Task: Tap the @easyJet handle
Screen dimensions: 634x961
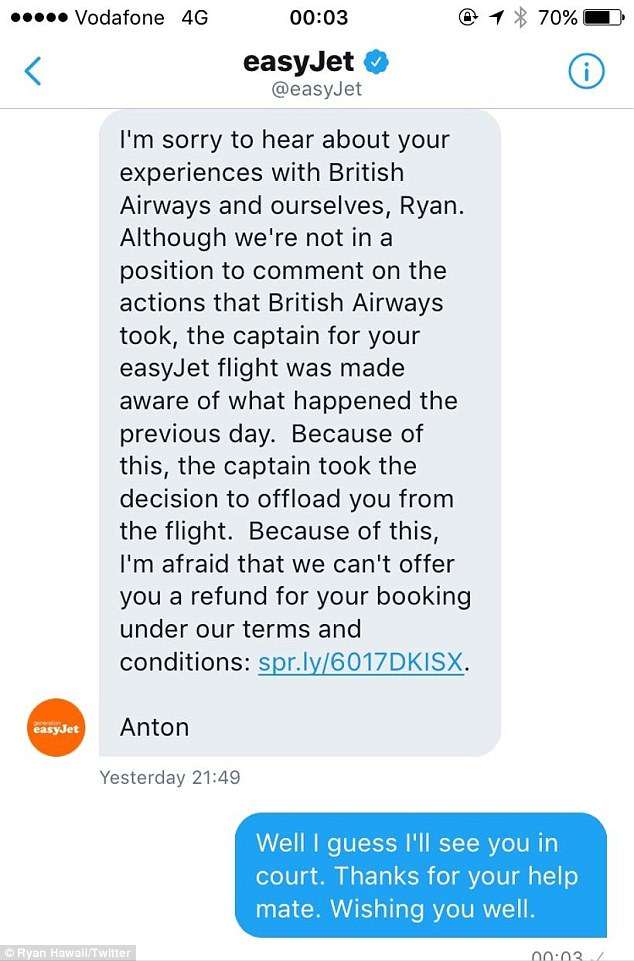Action: [x=316, y=89]
